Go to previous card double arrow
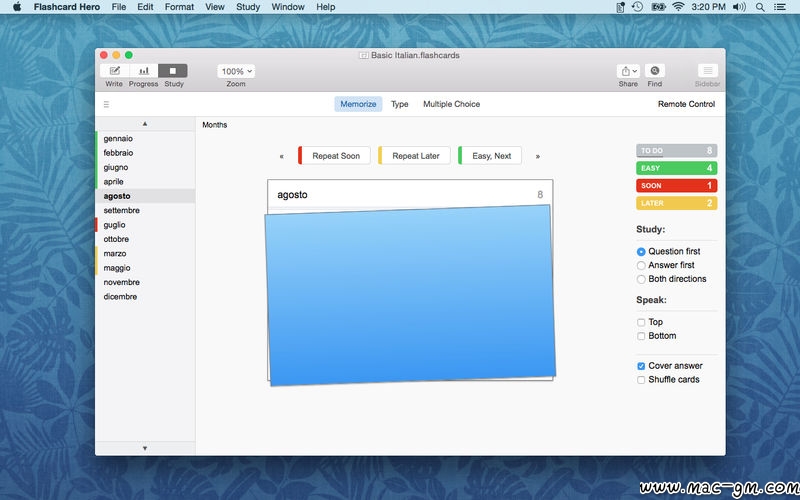This screenshot has width=800, height=500. [x=282, y=156]
